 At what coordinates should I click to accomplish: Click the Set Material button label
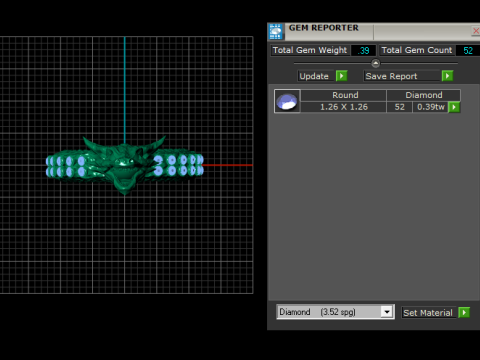coord(428,313)
